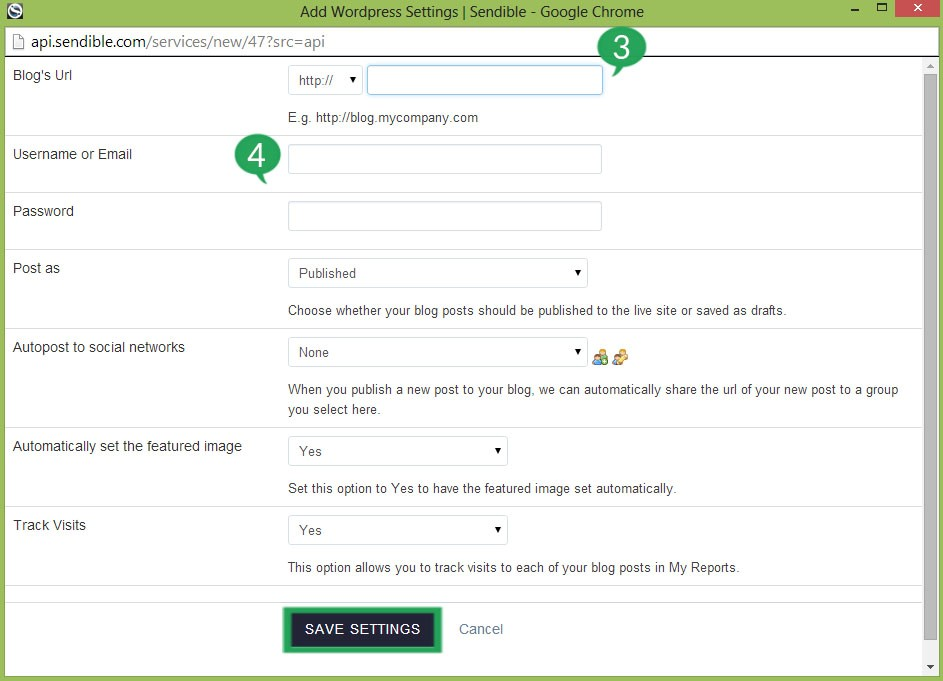Click the scrollbar up arrow
The image size is (943, 681).
point(930,66)
